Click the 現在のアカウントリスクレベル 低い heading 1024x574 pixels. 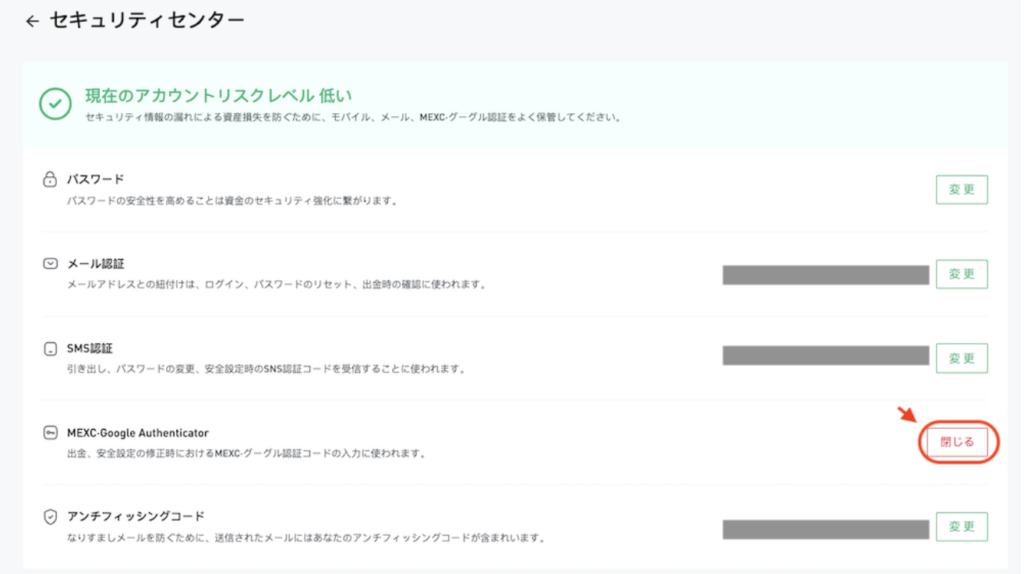point(218,96)
